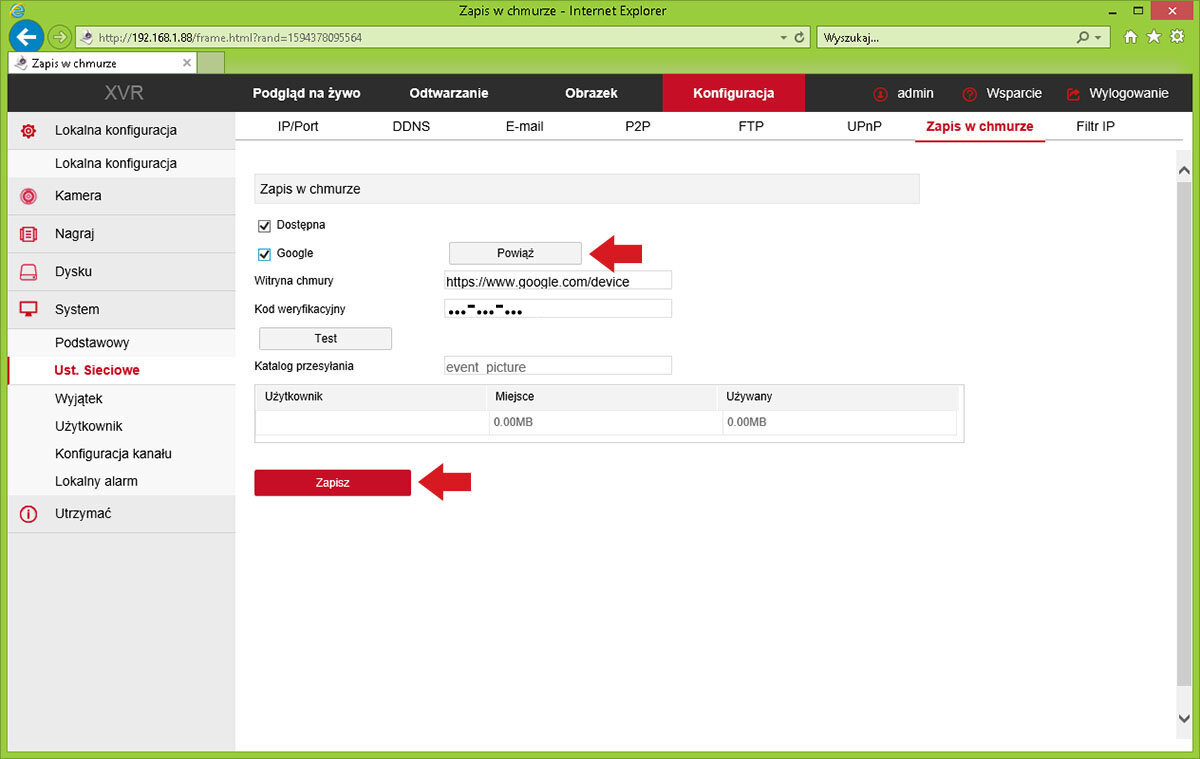This screenshot has width=1200, height=759.
Task: Click the Wsparcie help icon
Action: tap(969, 94)
